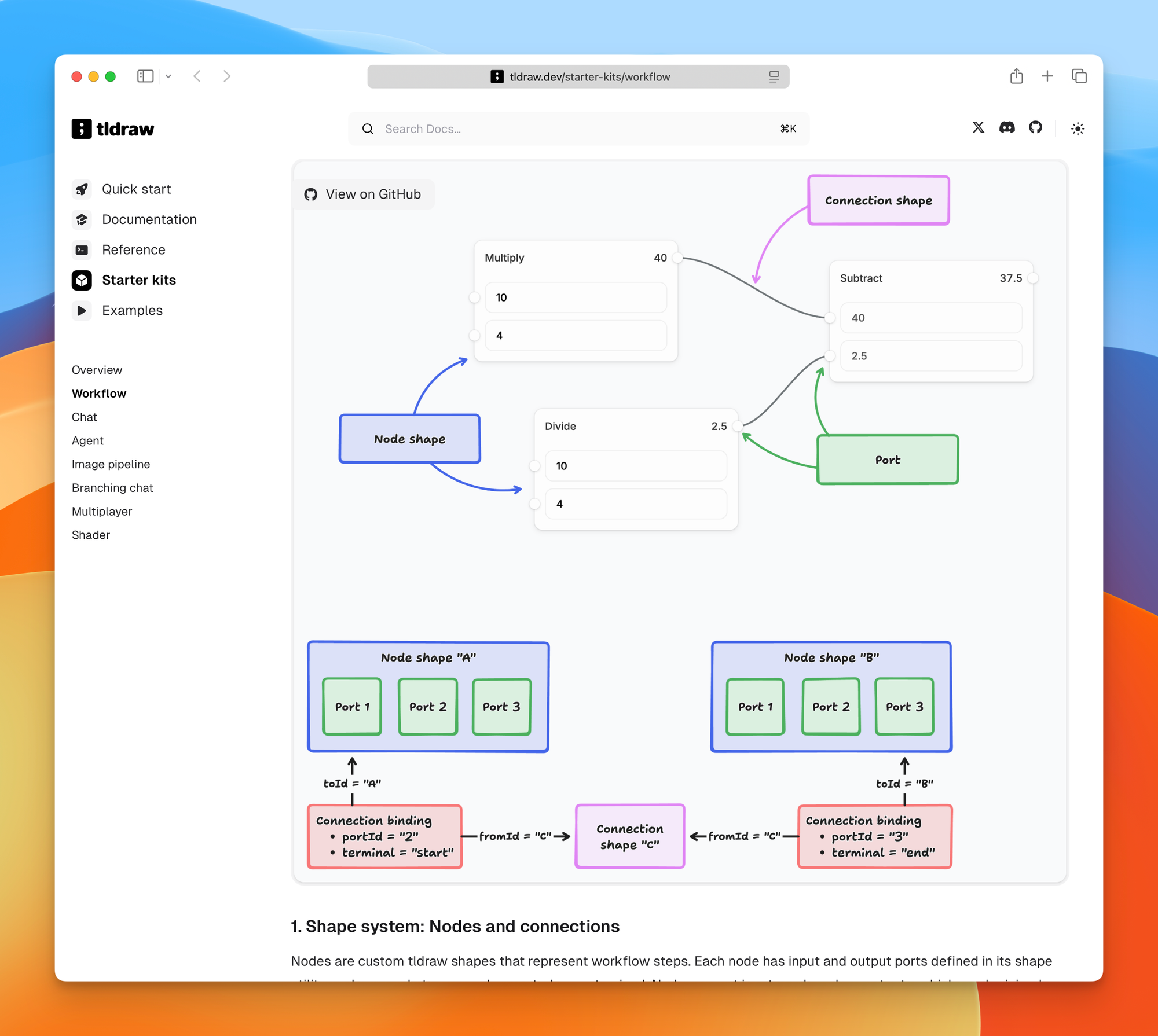The width and height of the screenshot is (1158, 1036).
Task: Click the Divide node input with value 10
Action: coord(636,466)
